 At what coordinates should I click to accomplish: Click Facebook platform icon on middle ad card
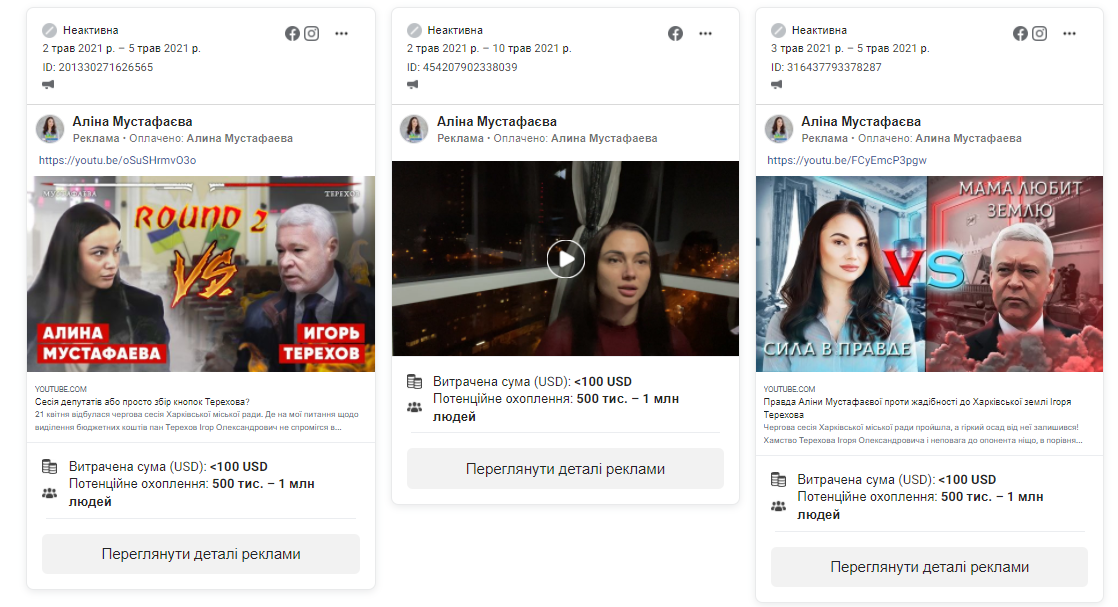(676, 33)
